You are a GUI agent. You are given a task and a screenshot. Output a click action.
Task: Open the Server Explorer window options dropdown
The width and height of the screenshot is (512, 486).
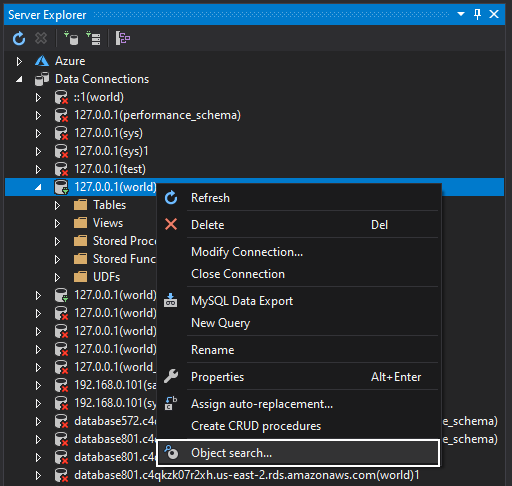pos(461,14)
